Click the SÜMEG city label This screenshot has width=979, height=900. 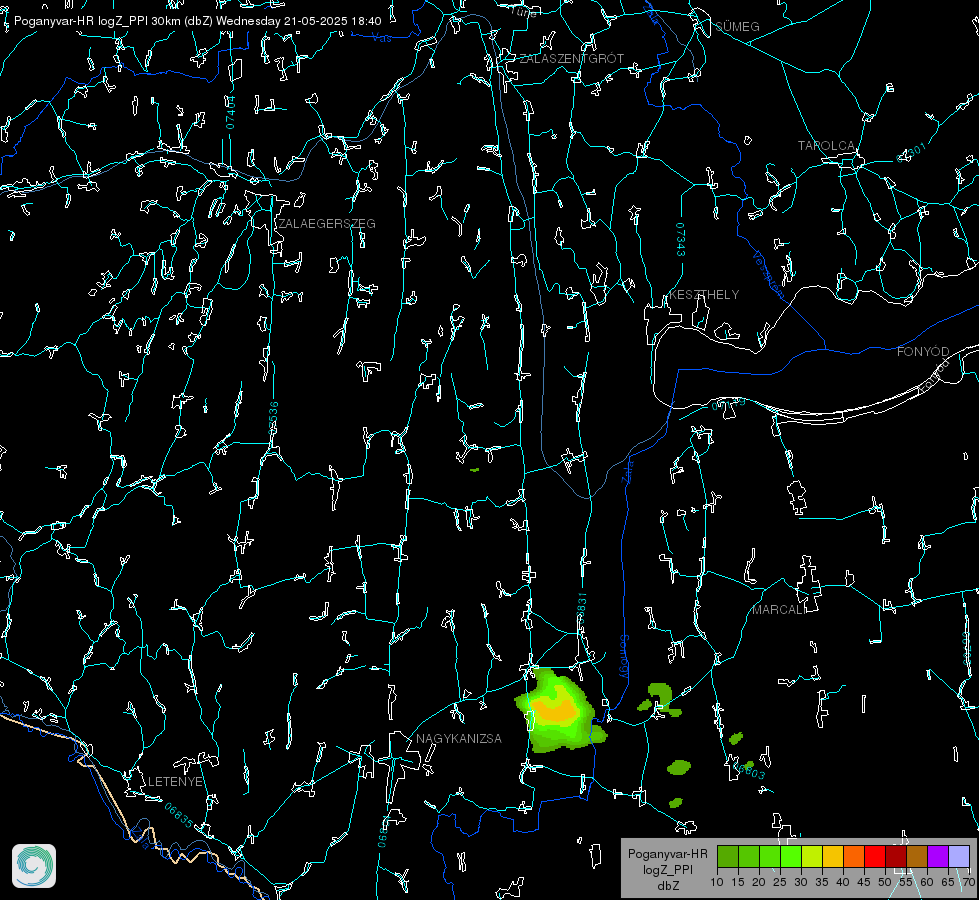[x=737, y=26]
